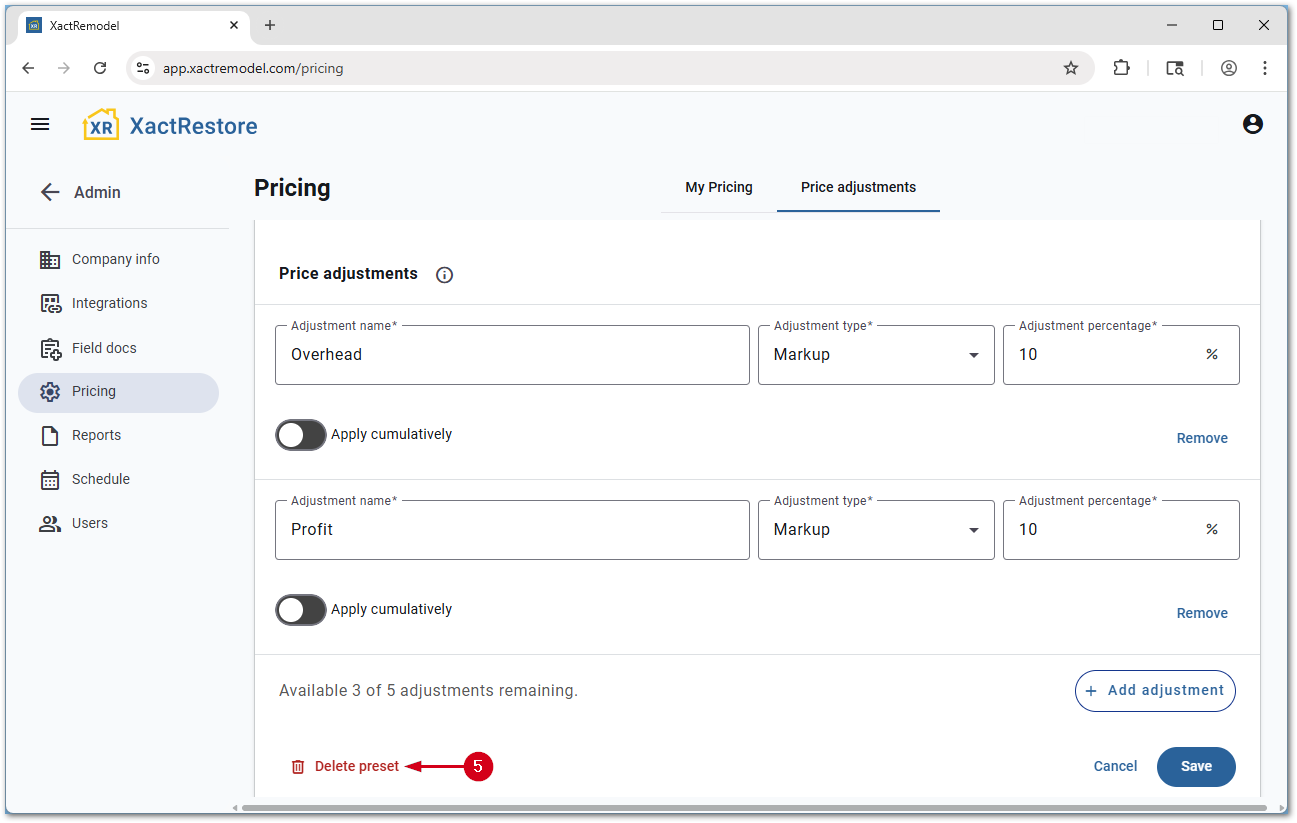Select the Price adjustments tab
Screen dimensions: 1297x823
tap(858, 187)
